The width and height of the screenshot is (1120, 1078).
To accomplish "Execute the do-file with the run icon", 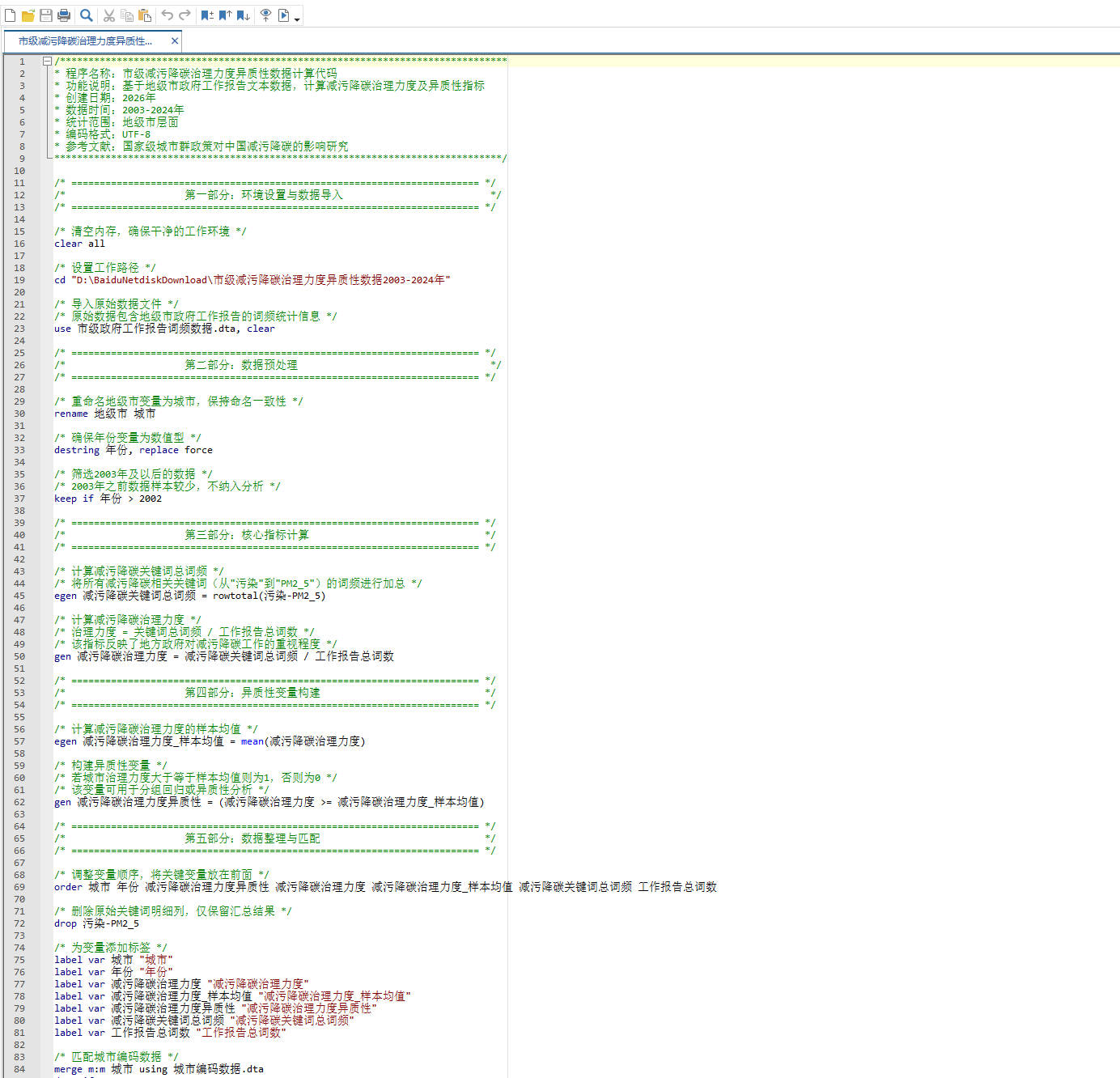I will click(x=284, y=15).
